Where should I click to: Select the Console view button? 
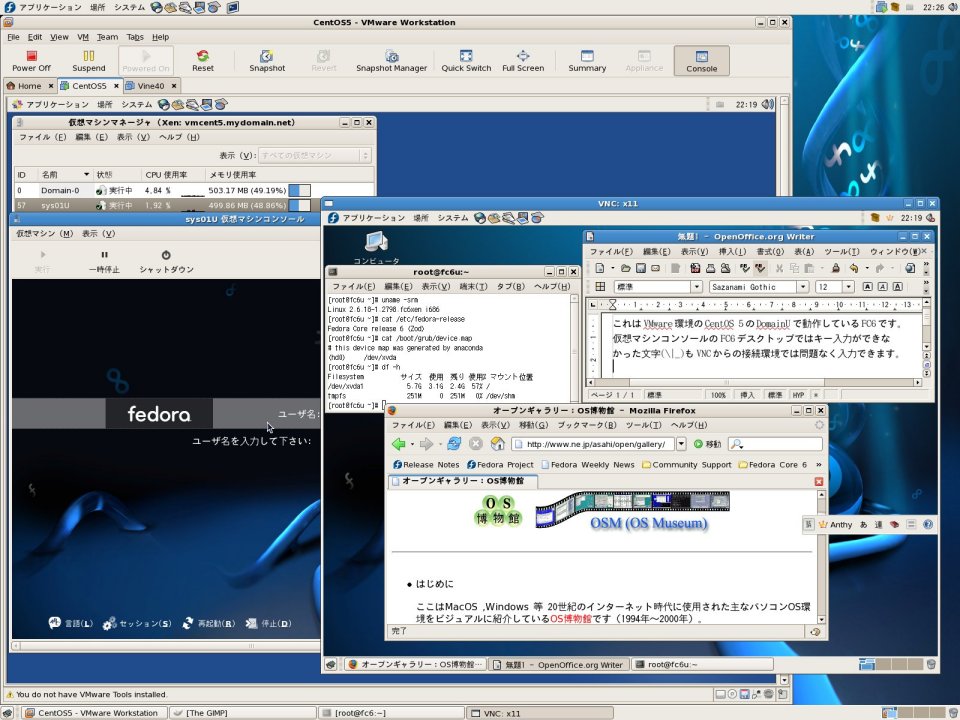tap(702, 61)
